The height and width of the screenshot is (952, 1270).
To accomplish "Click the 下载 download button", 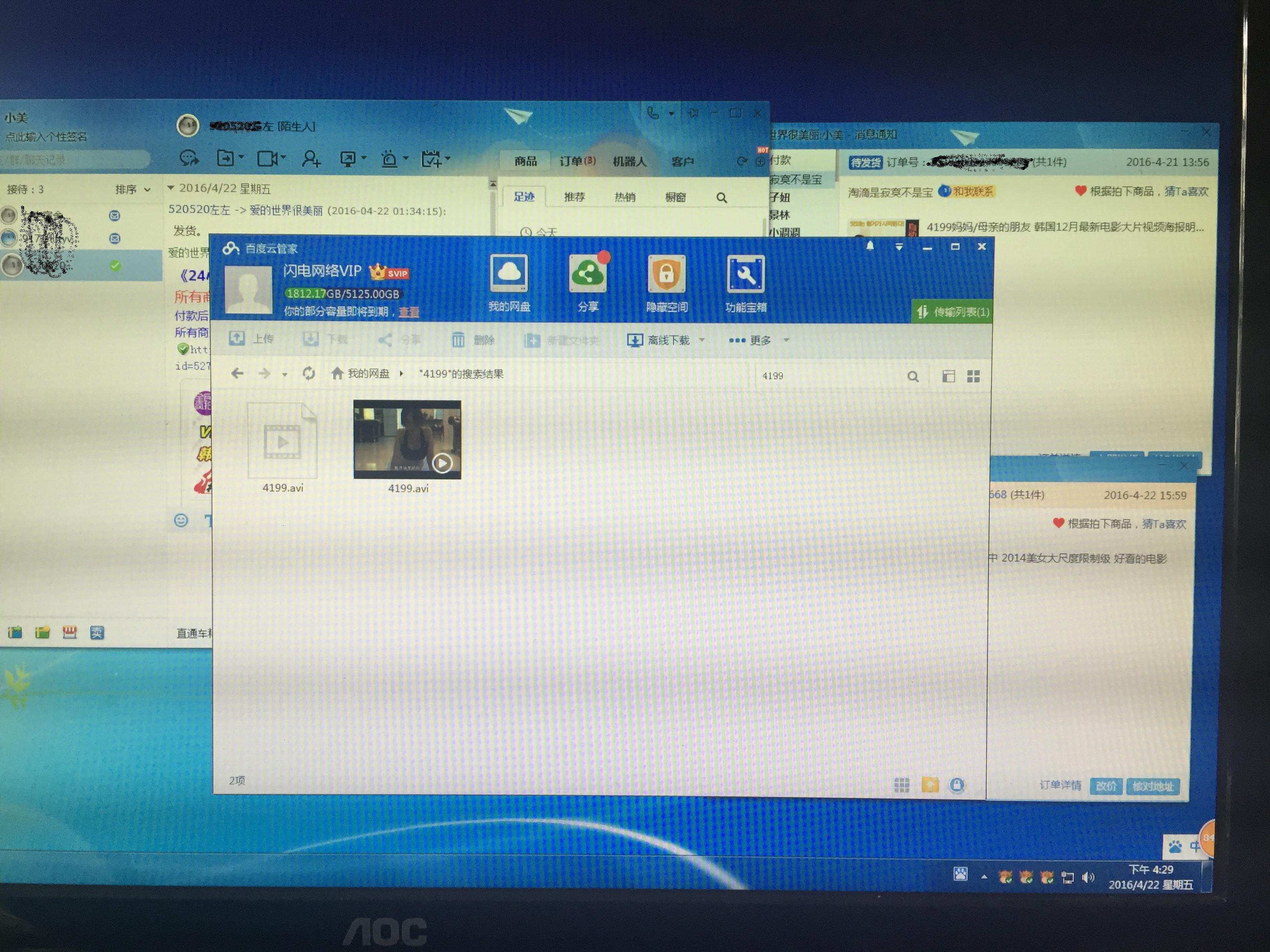I will (x=325, y=339).
